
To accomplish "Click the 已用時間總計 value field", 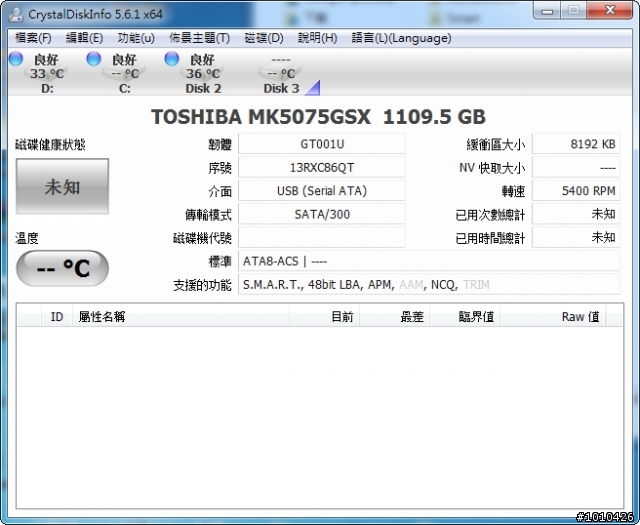I will tap(576, 238).
